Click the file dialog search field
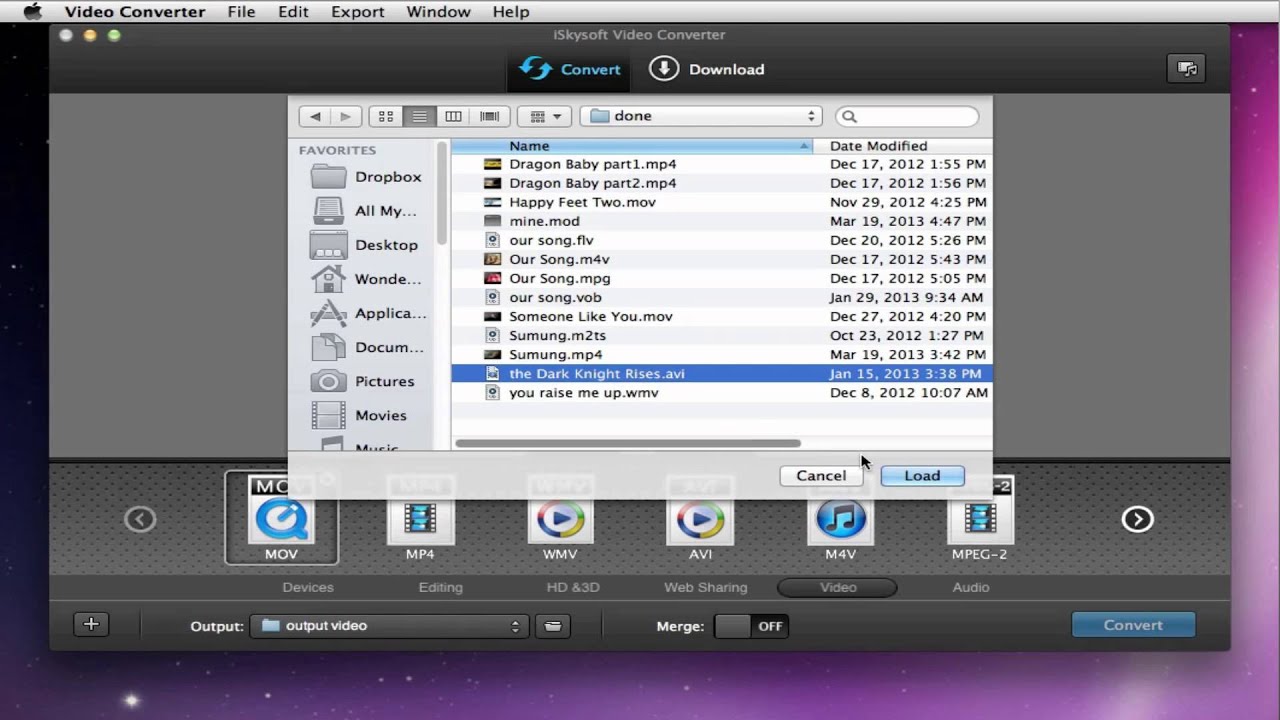The image size is (1280, 720). tap(907, 116)
